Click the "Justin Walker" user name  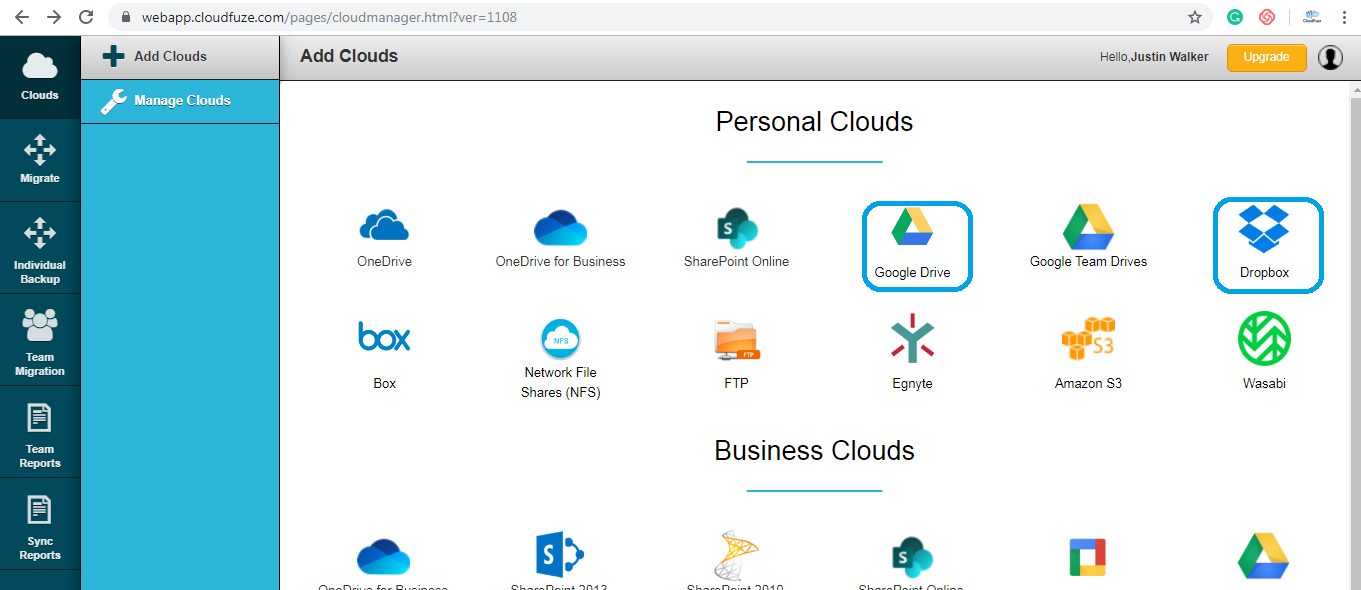coord(1170,57)
